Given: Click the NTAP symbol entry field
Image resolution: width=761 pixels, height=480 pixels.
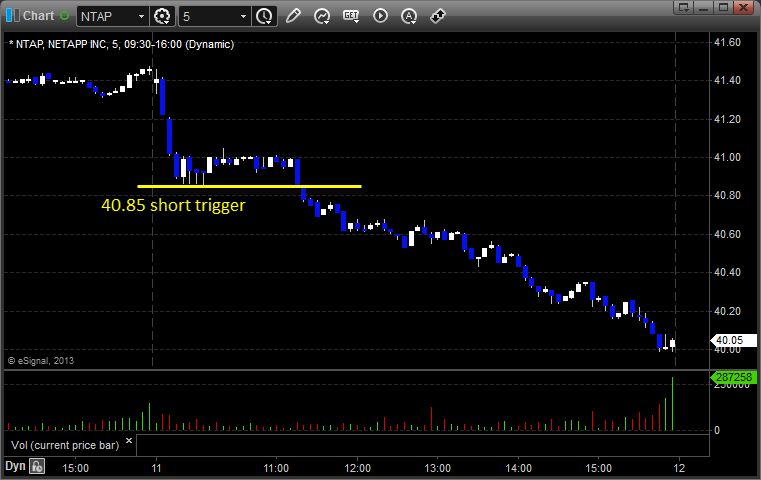Looking at the screenshot, I should pyautogui.click(x=106, y=17).
